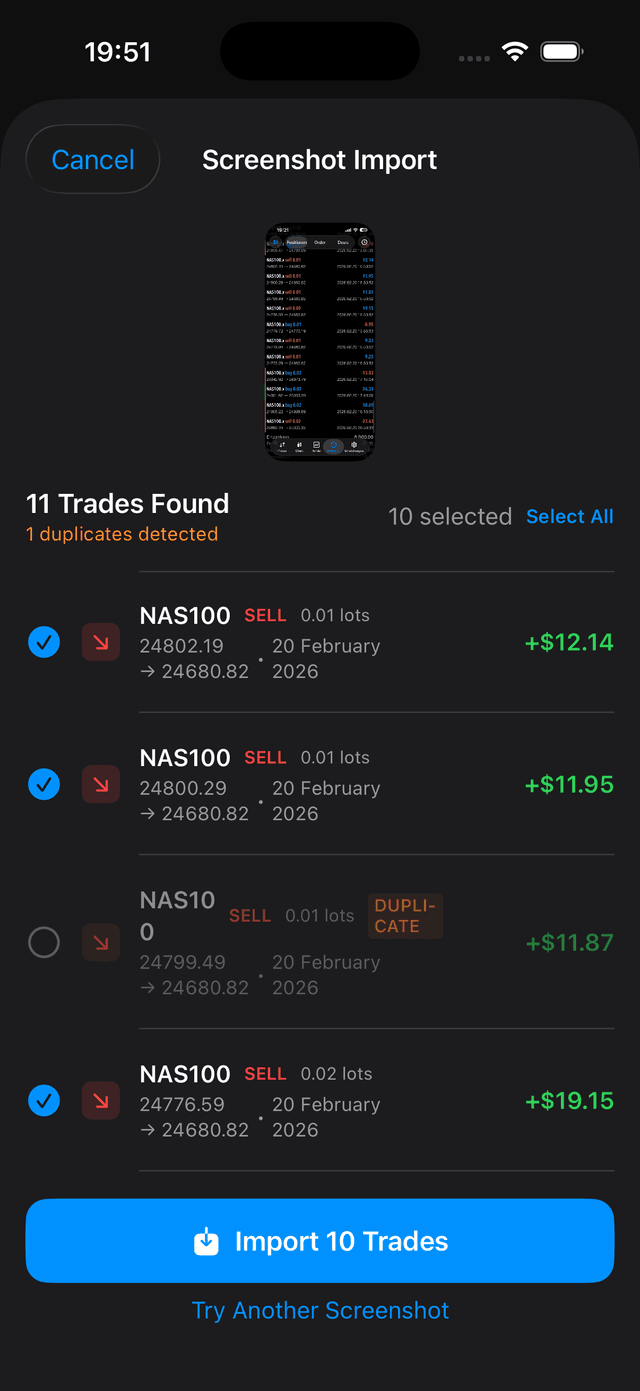Tap the sell arrow icon for 24802.19 trade
The image size is (640, 1391).
(x=100, y=642)
